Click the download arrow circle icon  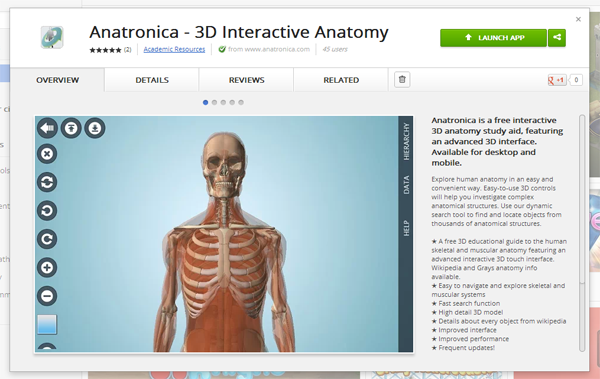[95, 128]
